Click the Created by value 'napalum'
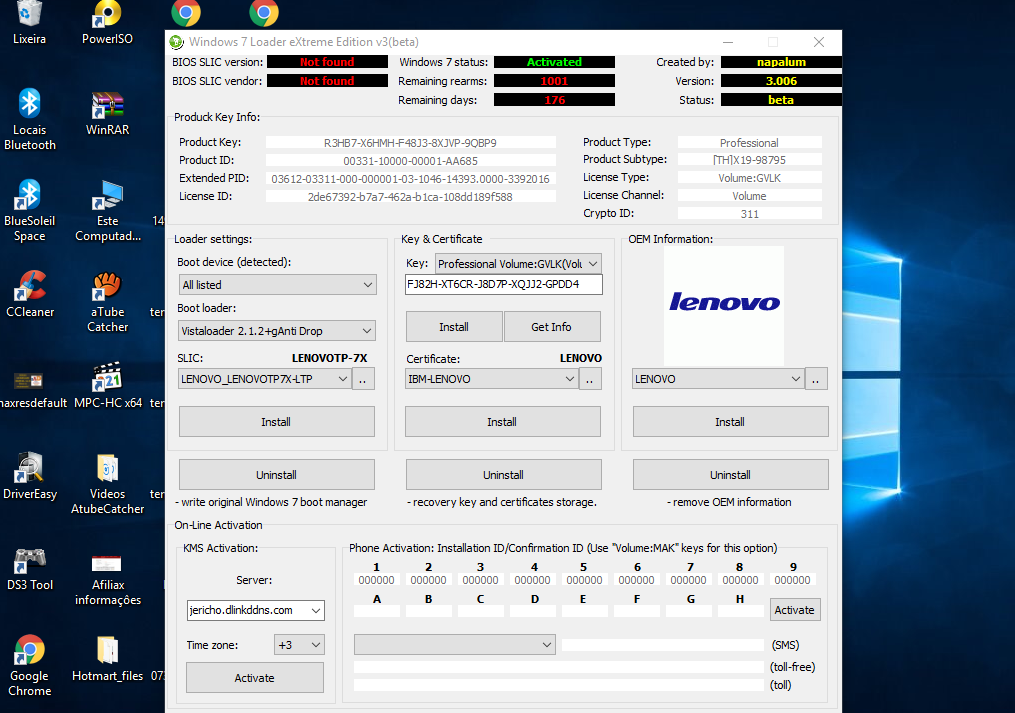 (781, 62)
